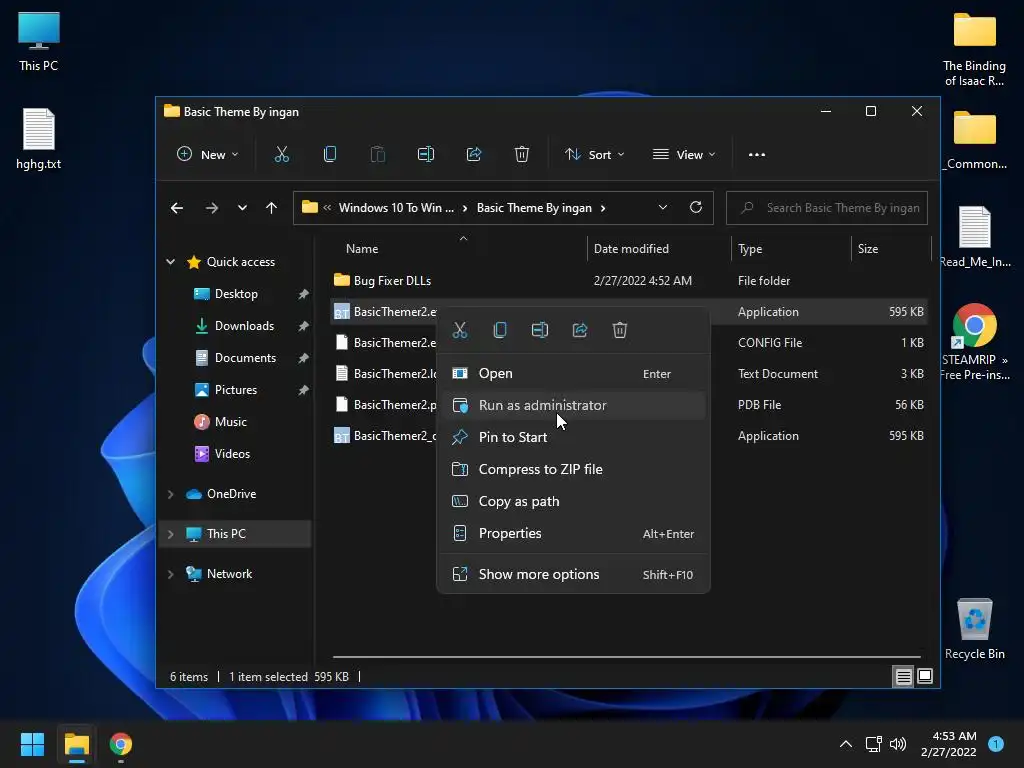Click Windows 10 To Win breadcrumb

[396, 208]
